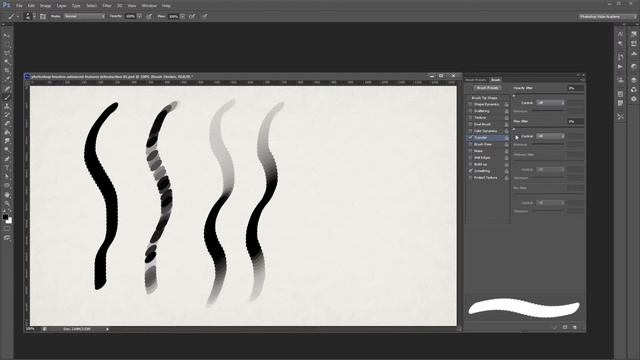This screenshot has height=360, width=640.
Task: Select Brush Tip Shape settings
Action: pyautogui.click(x=484, y=98)
